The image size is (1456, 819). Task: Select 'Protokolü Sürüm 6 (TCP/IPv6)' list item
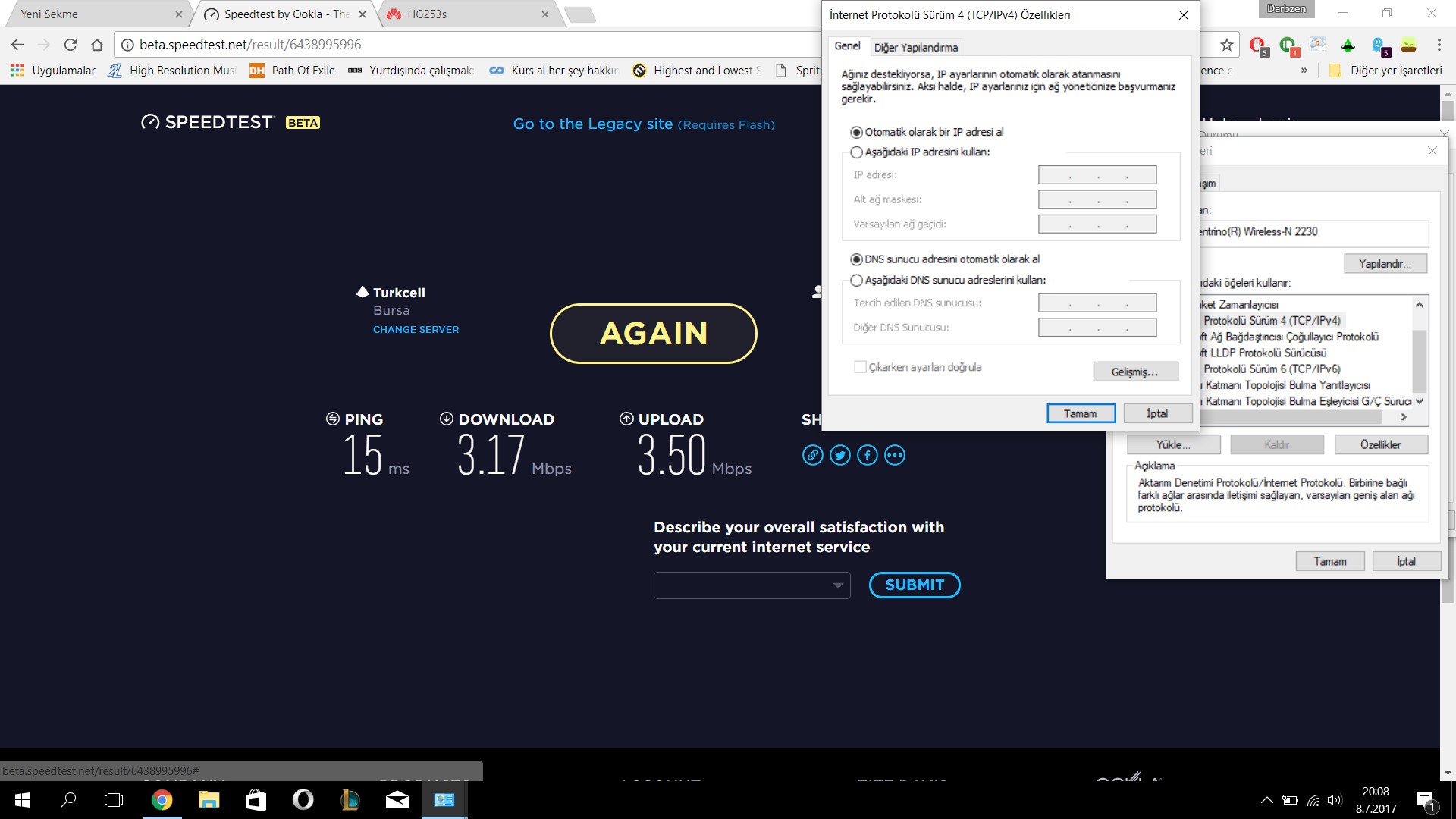(x=1272, y=369)
